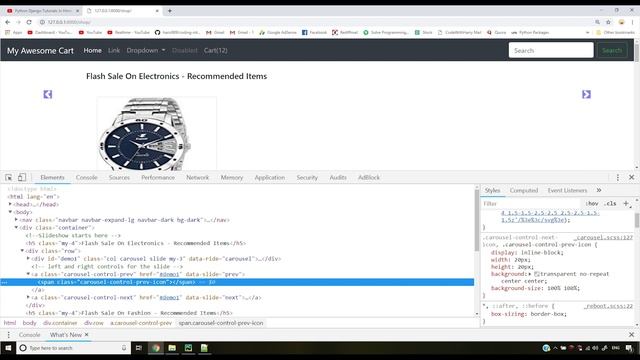640x360 pixels.
Task: Open the Google AdSense bookmark
Action: point(278,32)
